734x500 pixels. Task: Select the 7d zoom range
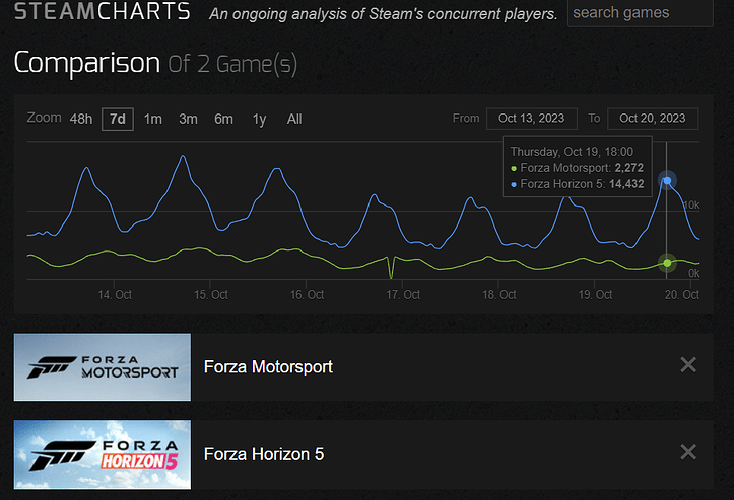click(x=118, y=119)
